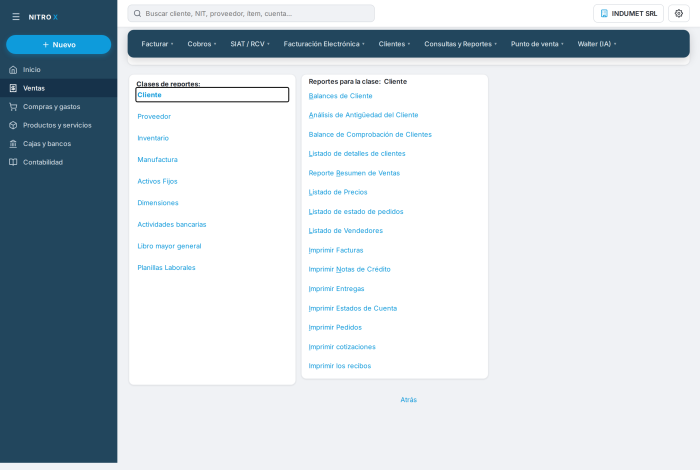Select the Proveedor report class
This screenshot has width=700, height=470.
coord(154,116)
